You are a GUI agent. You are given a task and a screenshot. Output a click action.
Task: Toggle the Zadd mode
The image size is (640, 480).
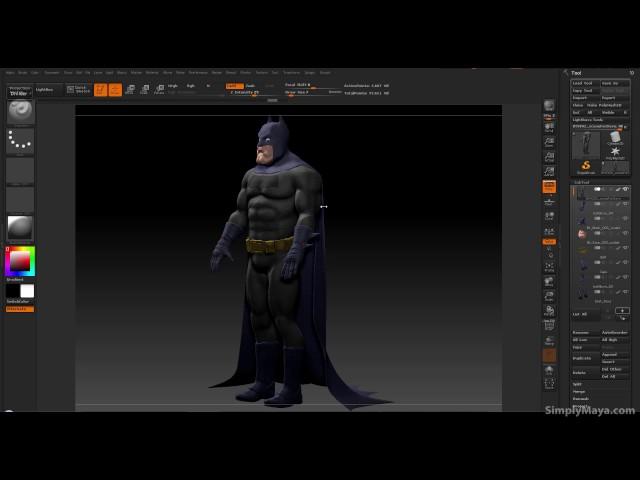pyautogui.click(x=234, y=86)
